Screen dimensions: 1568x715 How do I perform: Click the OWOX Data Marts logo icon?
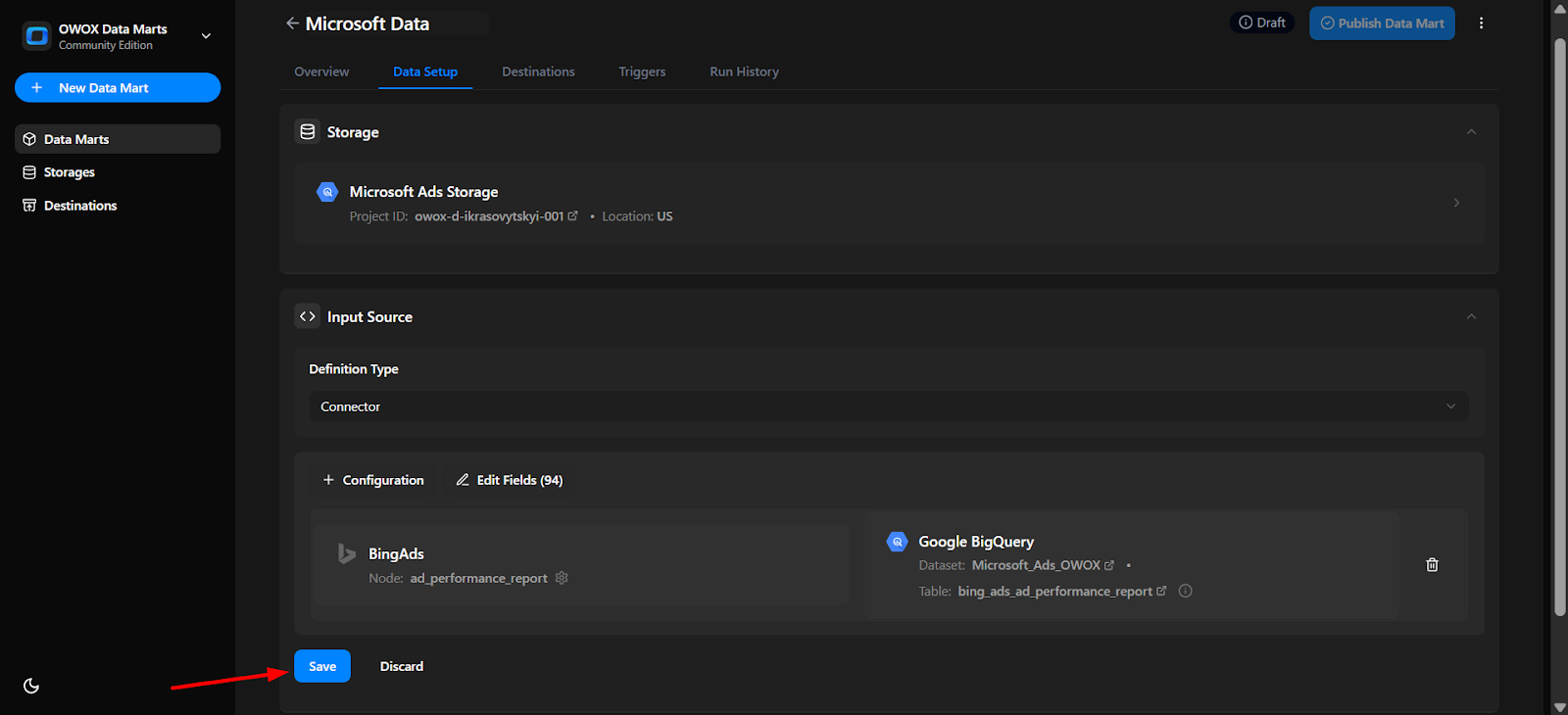(36, 36)
